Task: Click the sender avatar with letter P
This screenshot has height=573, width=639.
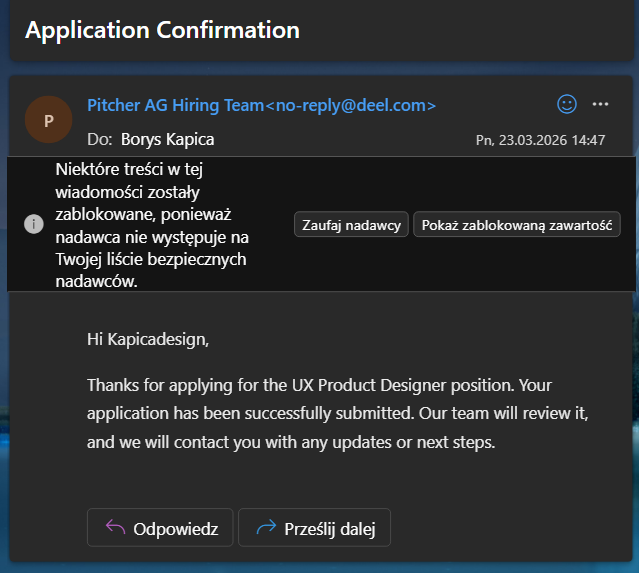Action: (x=48, y=120)
